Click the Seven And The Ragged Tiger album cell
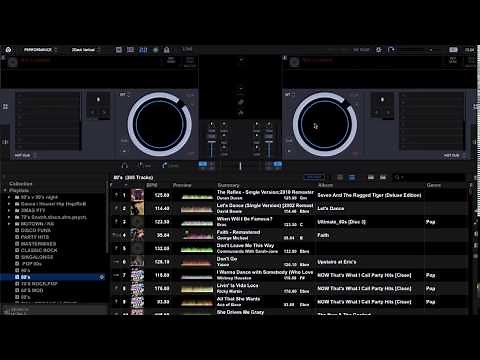 369,195
